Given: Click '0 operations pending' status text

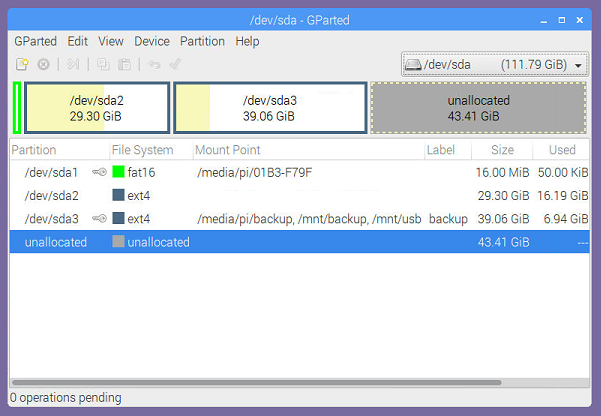Looking at the screenshot, I should (66, 398).
